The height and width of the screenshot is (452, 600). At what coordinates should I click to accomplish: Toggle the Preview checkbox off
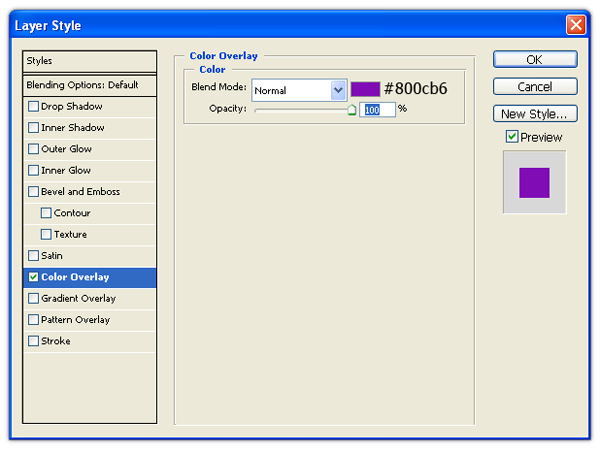[x=512, y=137]
